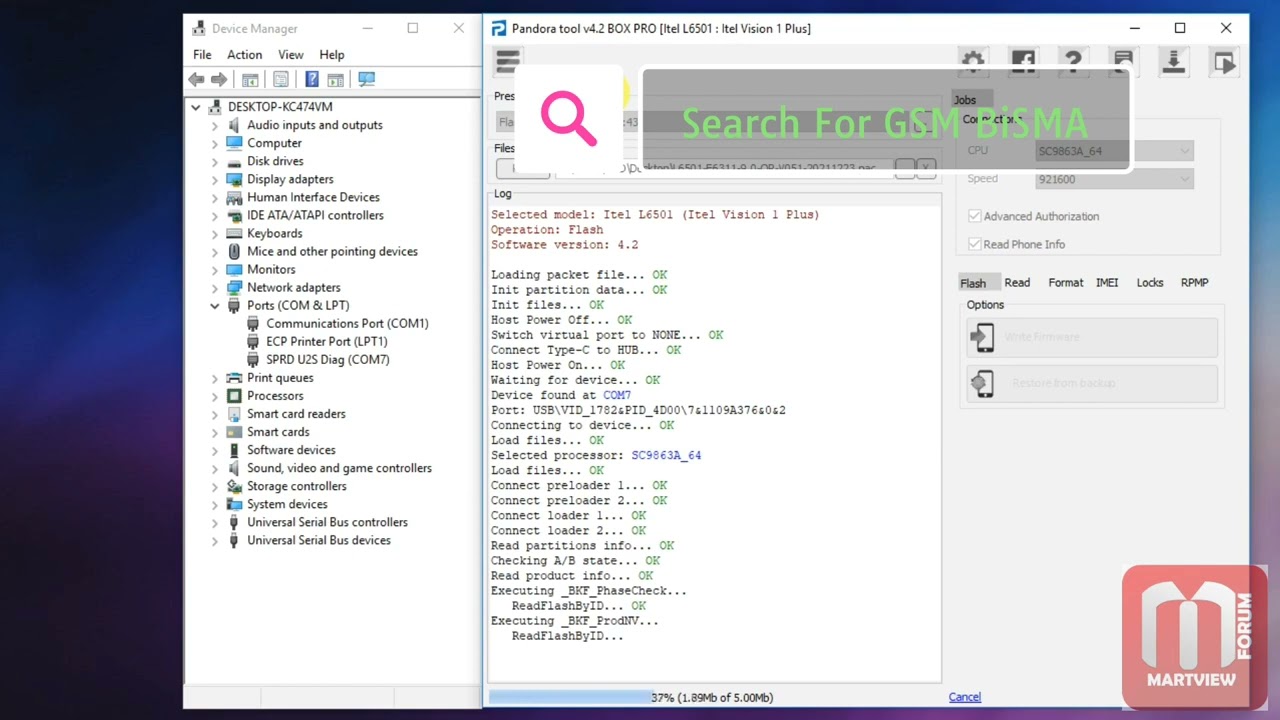Select the Mice and other pointing devices icon
The image size is (1280, 720).
(234, 251)
